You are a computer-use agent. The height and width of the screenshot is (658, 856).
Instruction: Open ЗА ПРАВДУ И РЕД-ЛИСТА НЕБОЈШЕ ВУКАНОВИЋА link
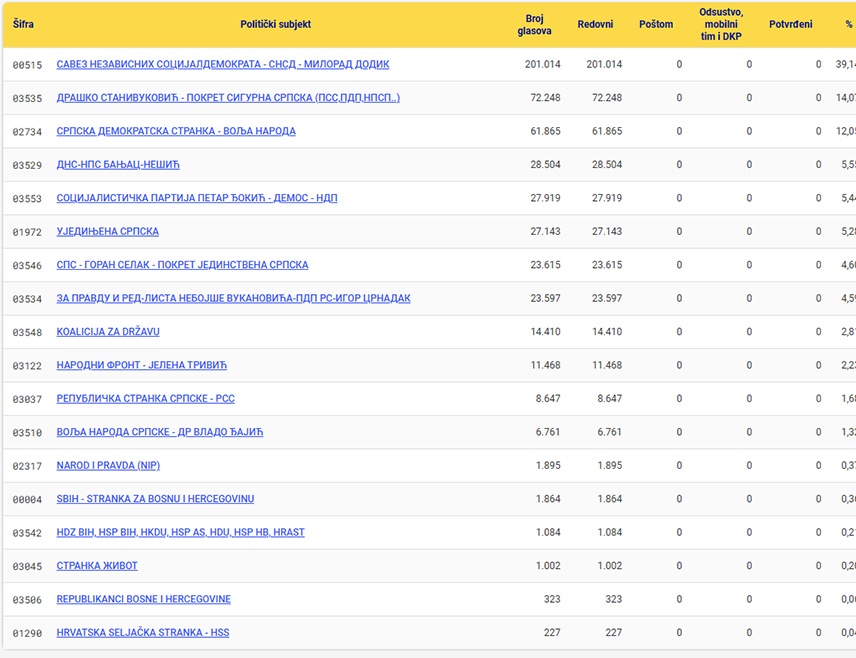[x=233, y=298]
